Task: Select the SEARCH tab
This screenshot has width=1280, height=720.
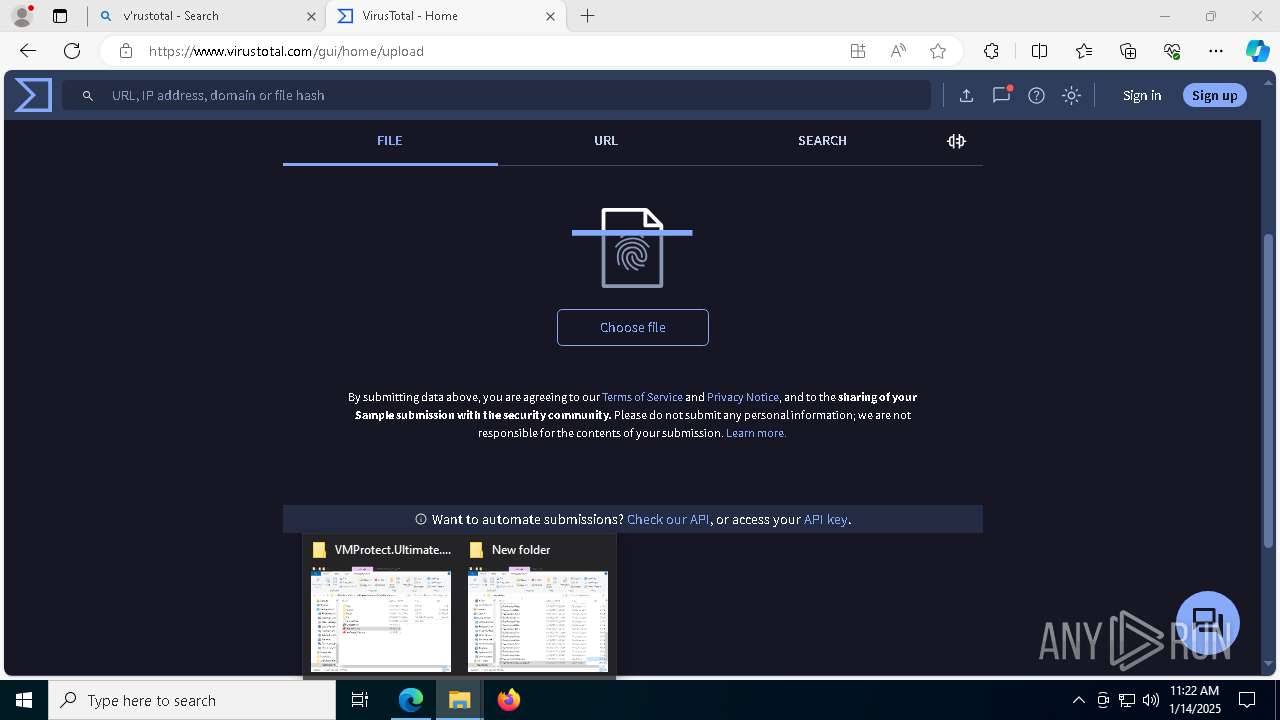Action: 822,141
